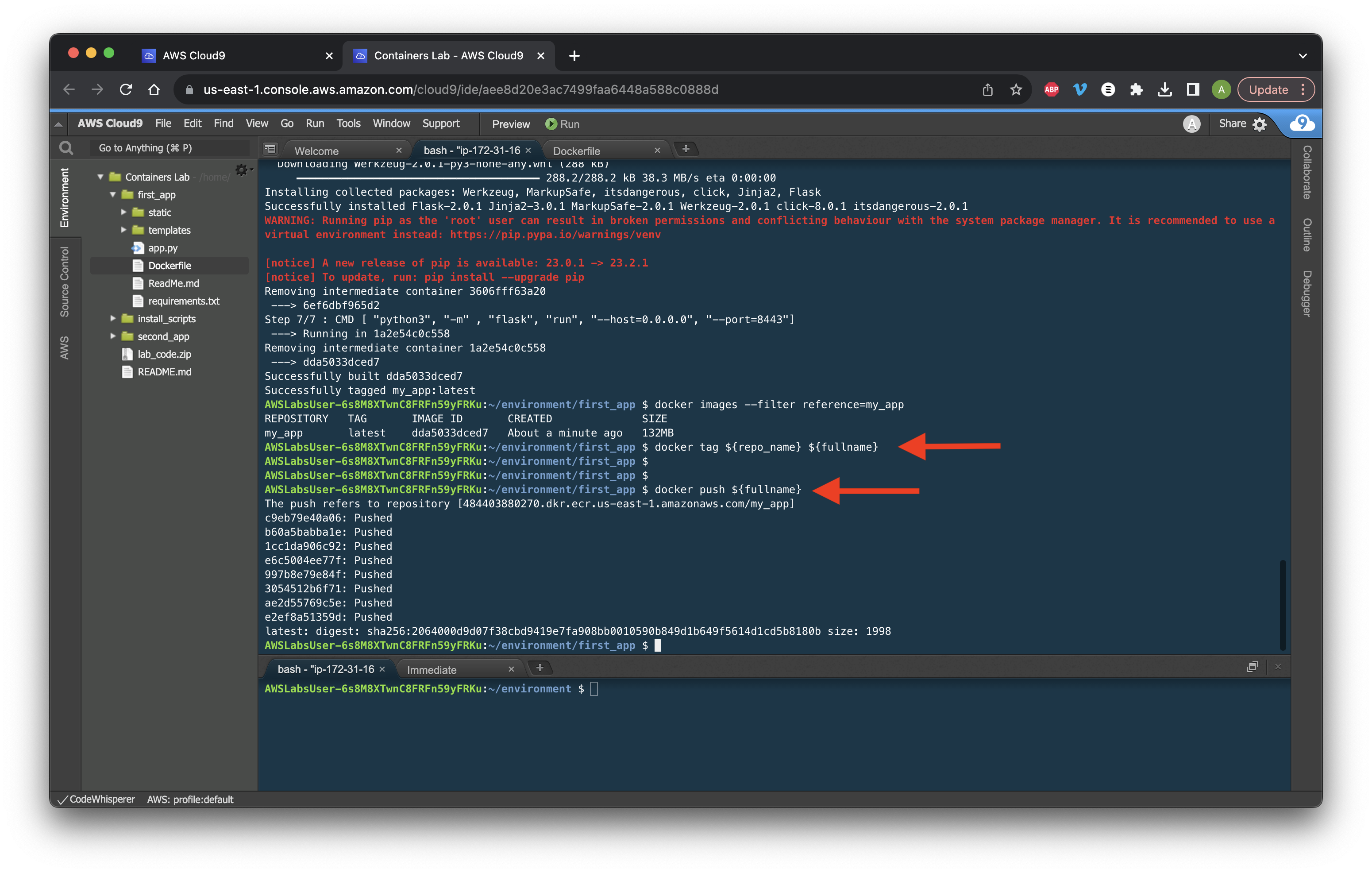
Task: Open the Window menu
Action: pyautogui.click(x=391, y=123)
